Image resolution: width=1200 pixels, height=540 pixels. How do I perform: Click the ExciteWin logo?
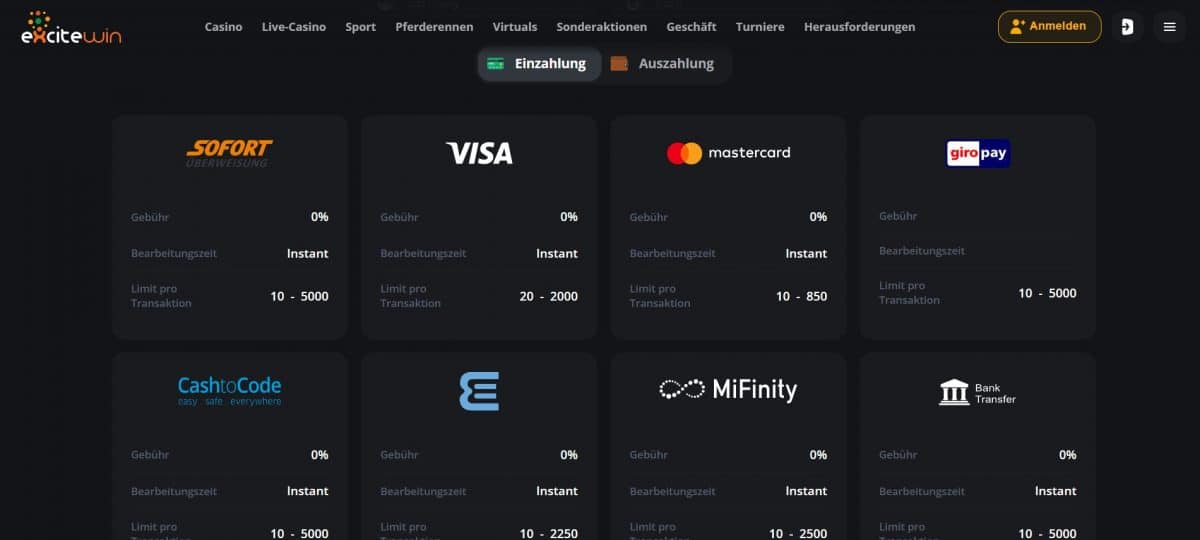click(x=71, y=28)
